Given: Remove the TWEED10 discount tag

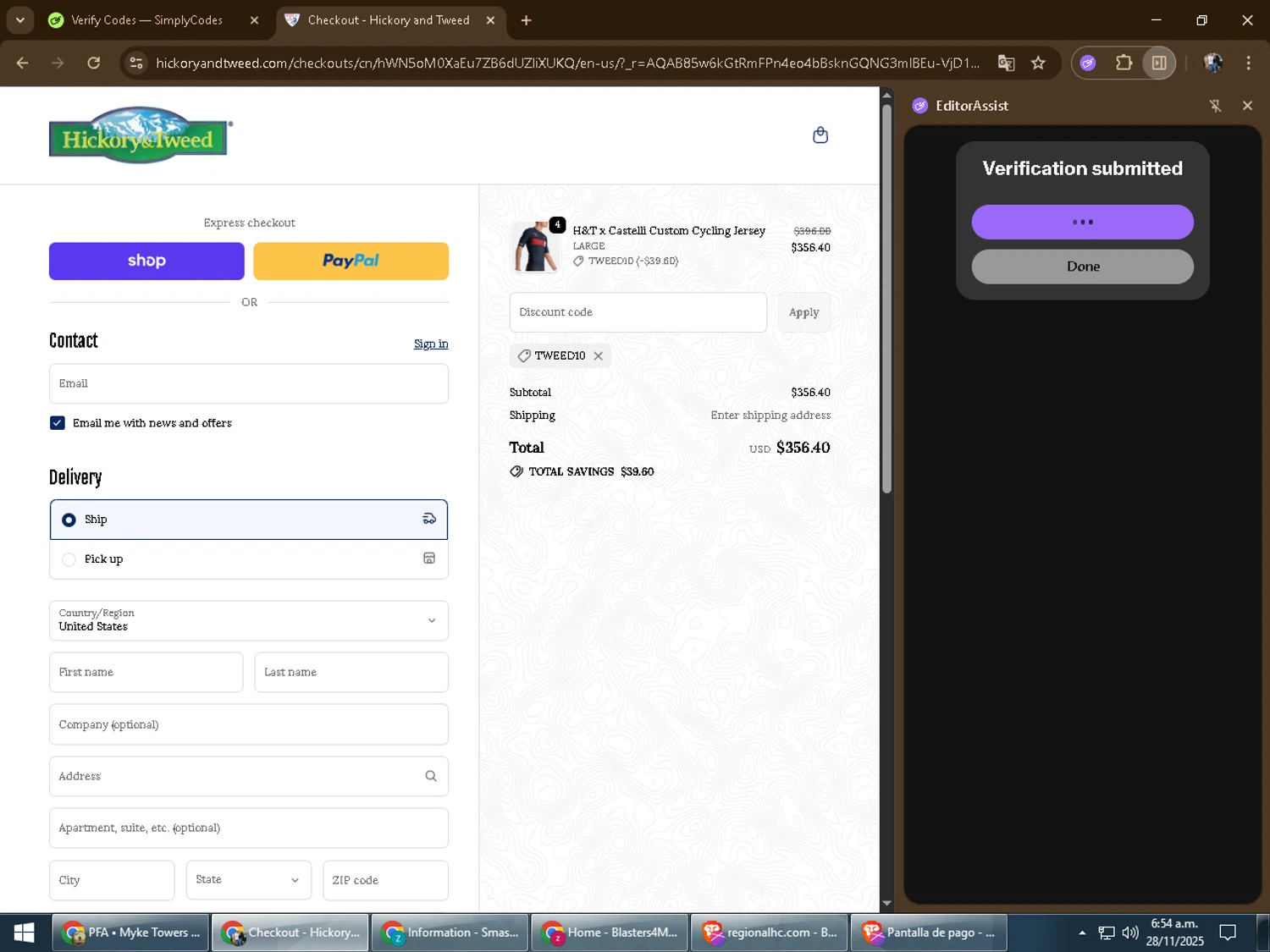Looking at the screenshot, I should click(x=599, y=355).
